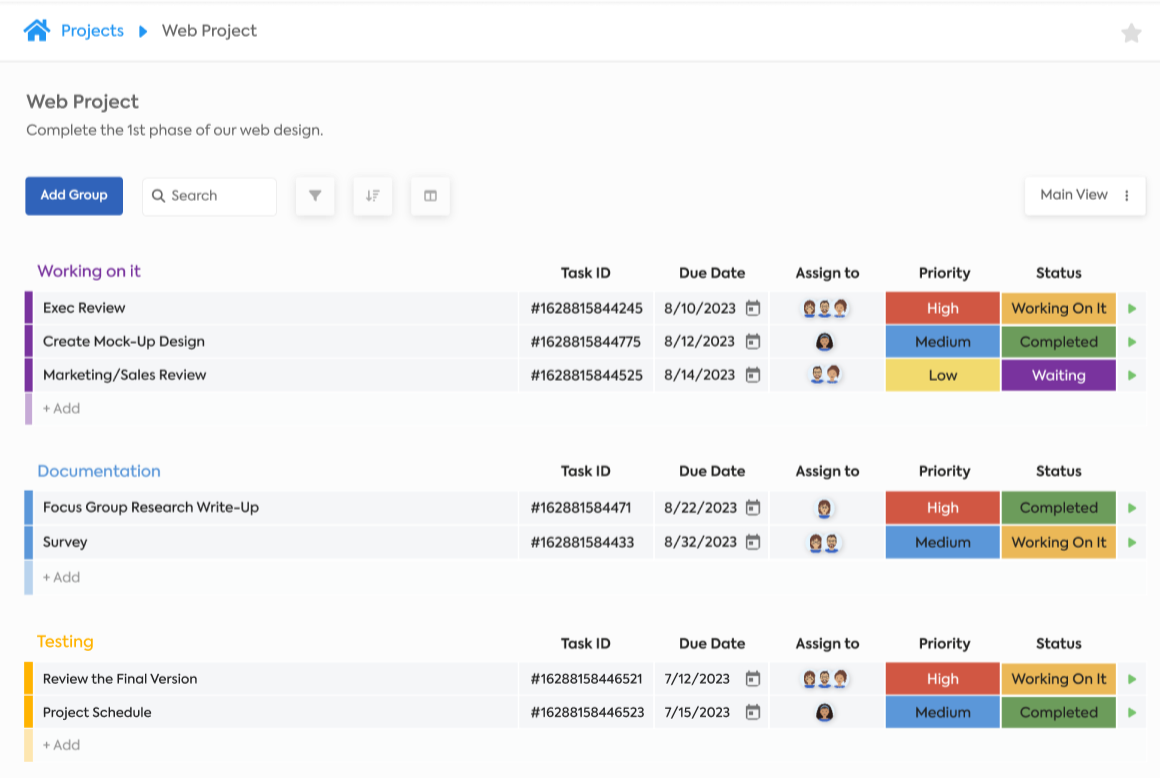Add a task to Working on it group
Viewport: 1160px width, 778px height.
pyautogui.click(x=61, y=408)
